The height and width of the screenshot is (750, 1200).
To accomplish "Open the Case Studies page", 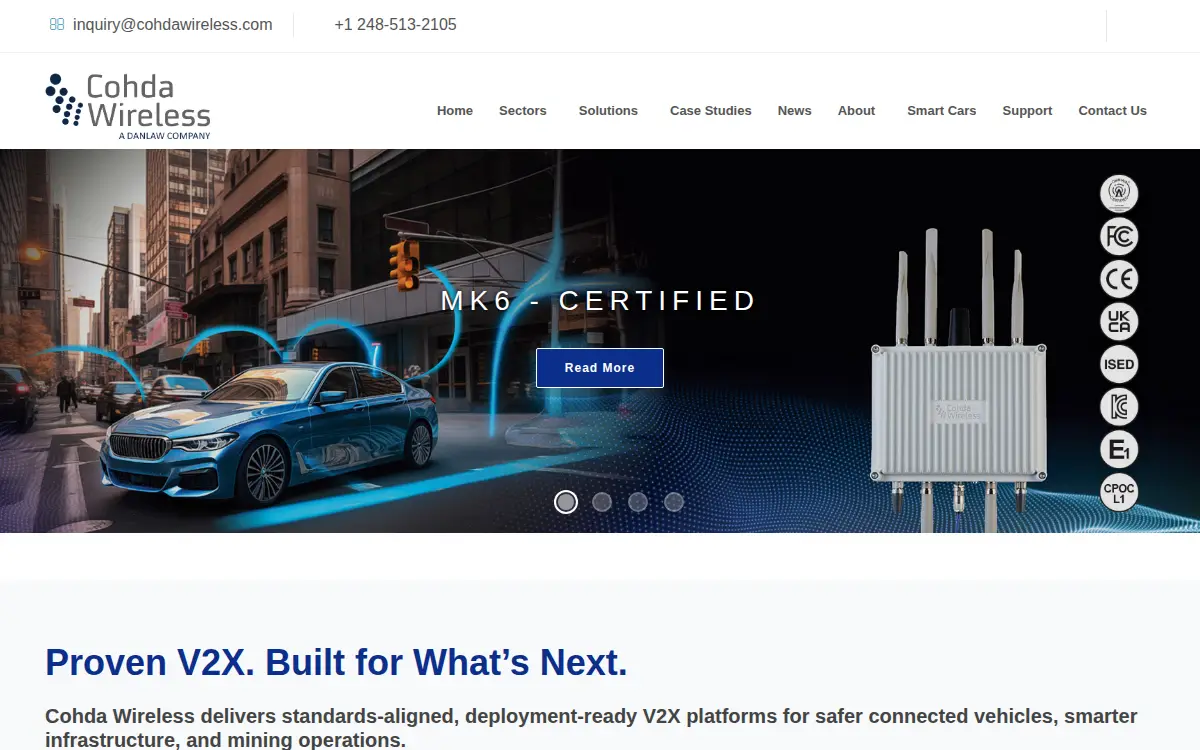I will click(711, 111).
